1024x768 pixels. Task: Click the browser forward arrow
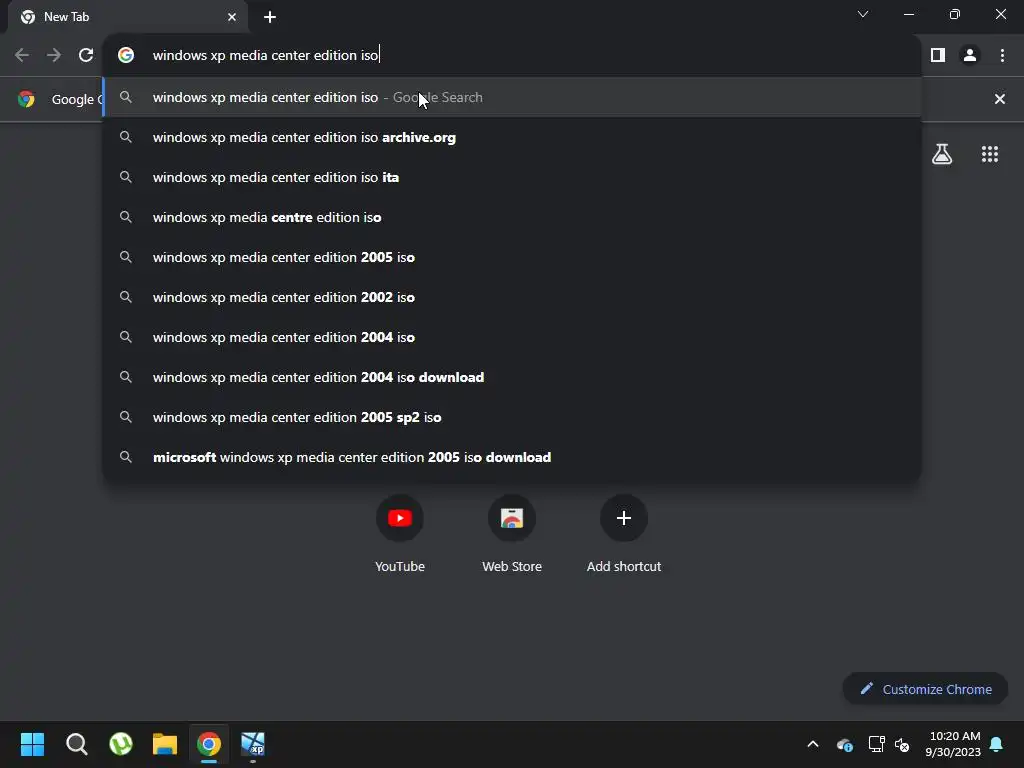[x=54, y=56]
